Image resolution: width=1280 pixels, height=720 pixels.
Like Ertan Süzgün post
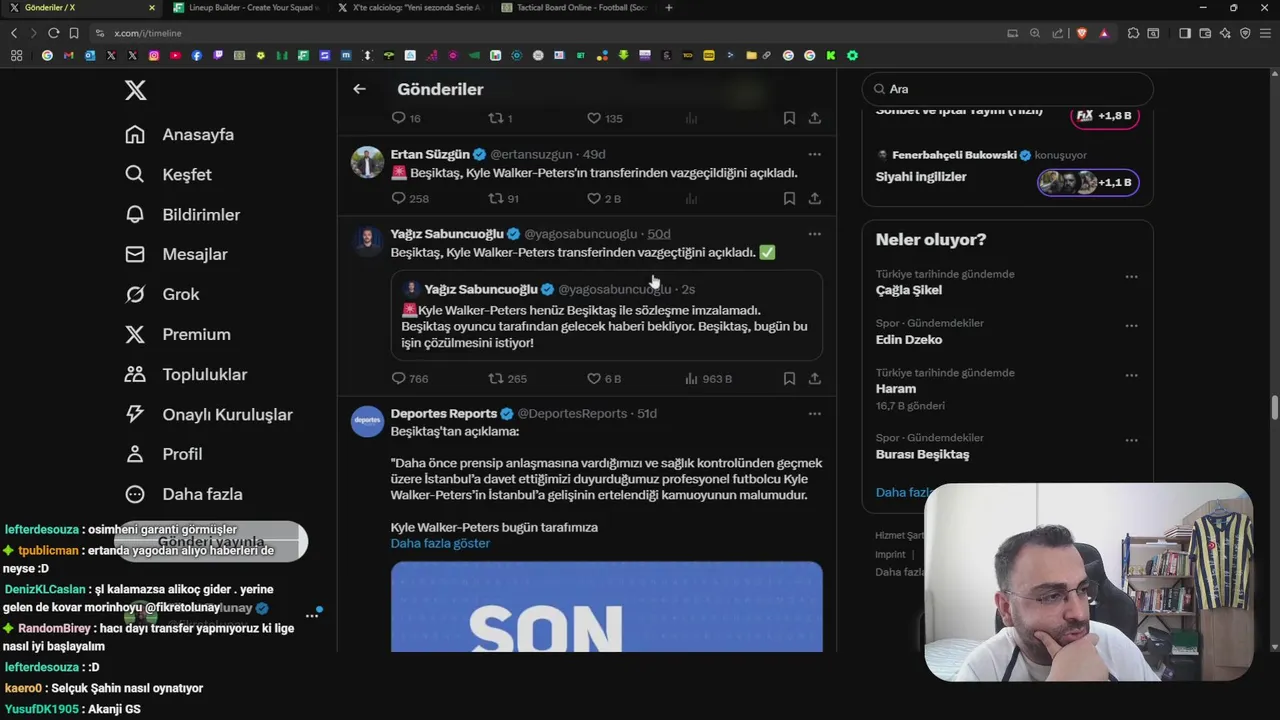click(x=604, y=199)
